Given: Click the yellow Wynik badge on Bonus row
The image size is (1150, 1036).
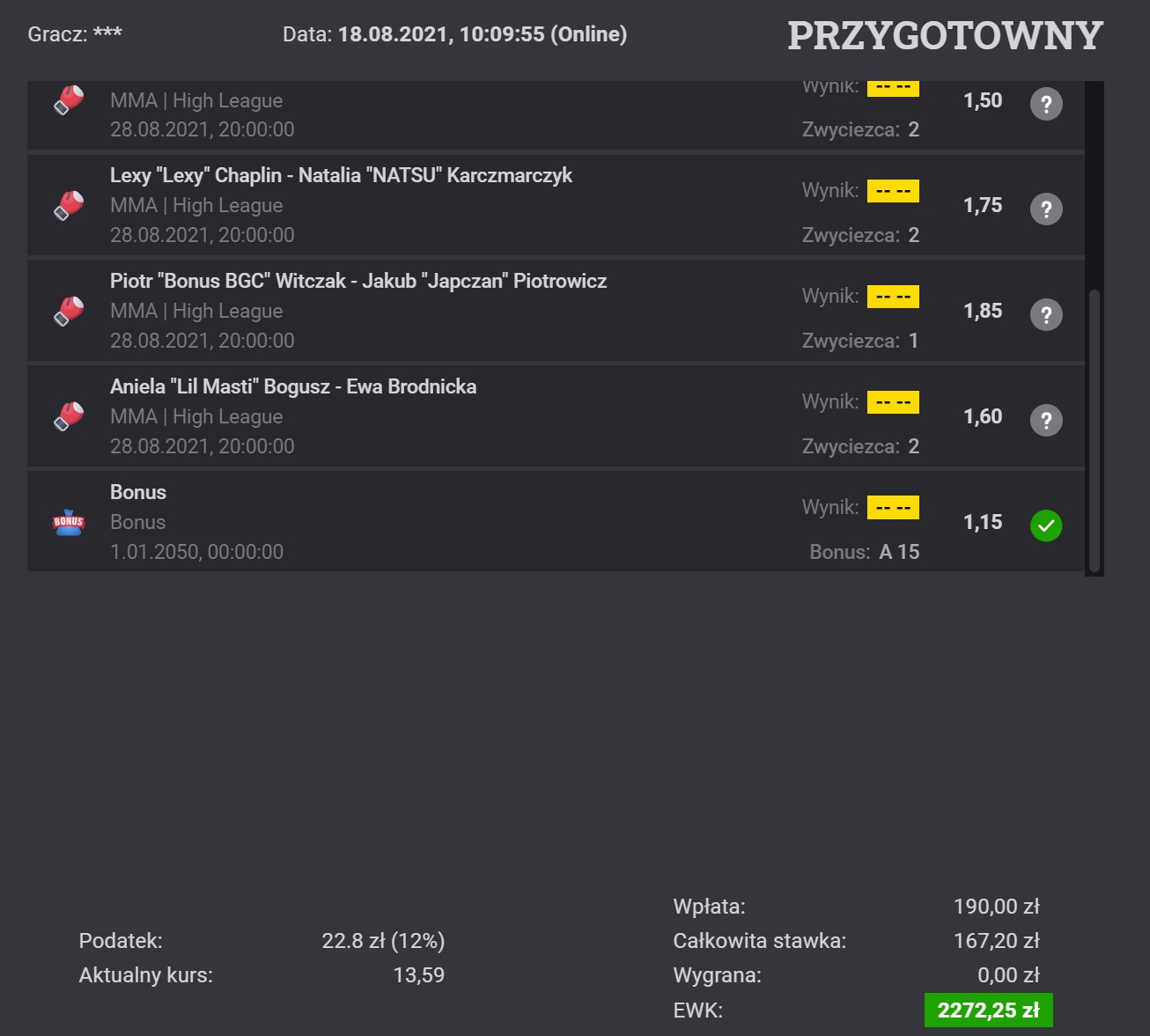Looking at the screenshot, I should click(893, 508).
